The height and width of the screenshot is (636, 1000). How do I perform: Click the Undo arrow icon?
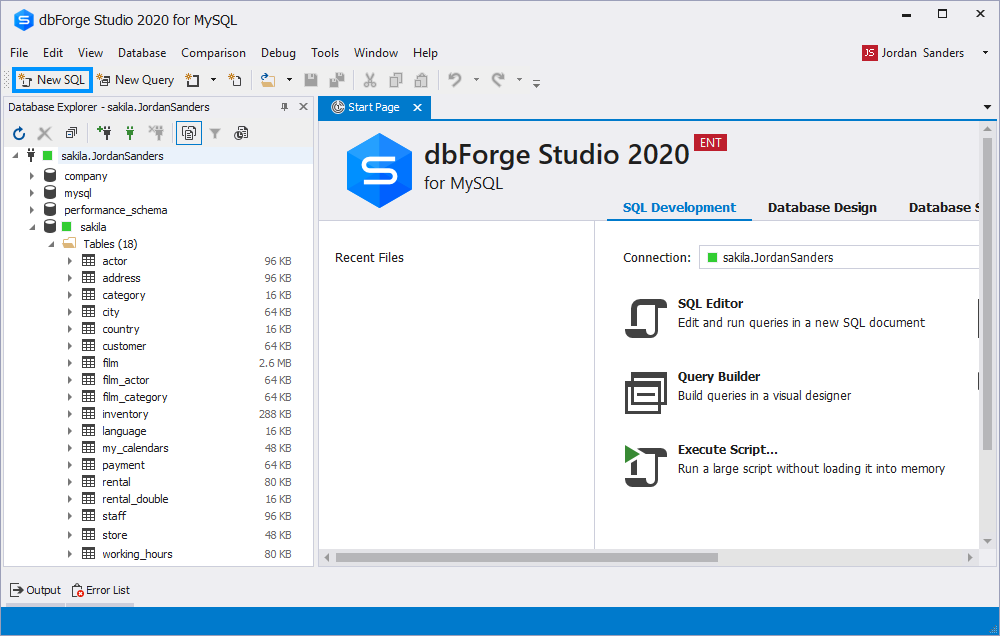coord(455,80)
